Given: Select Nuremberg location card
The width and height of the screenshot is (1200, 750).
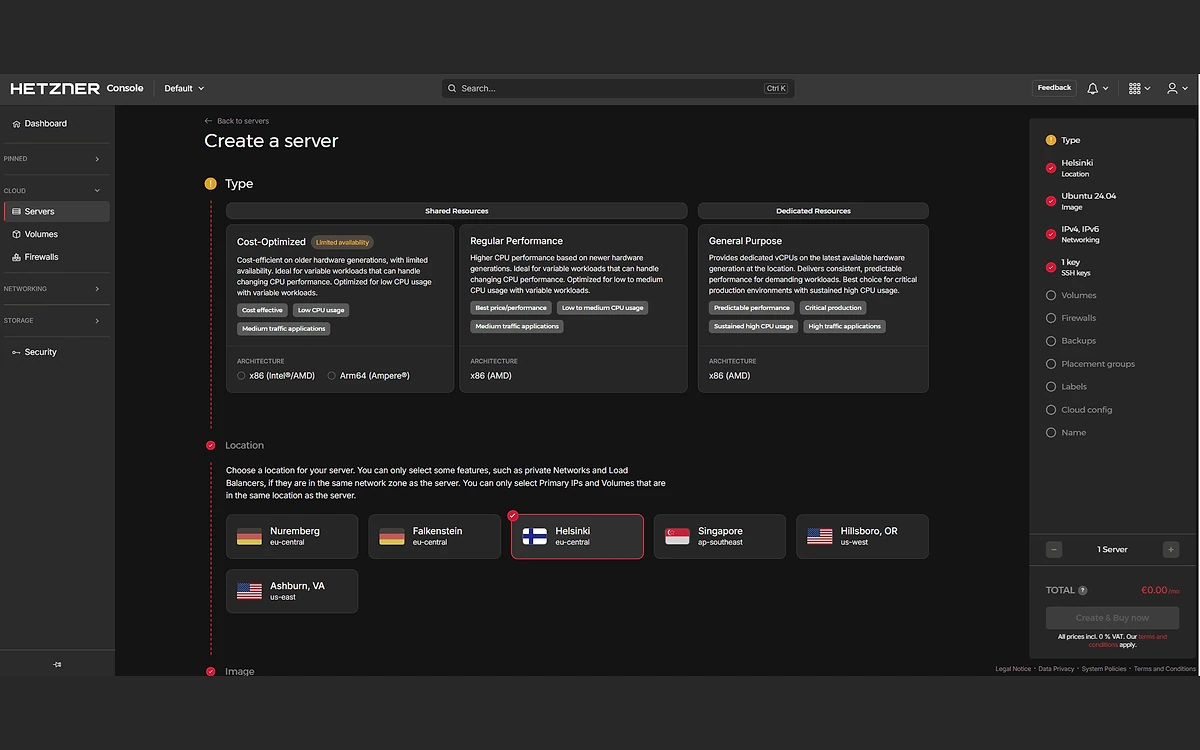Looking at the screenshot, I should coord(292,536).
